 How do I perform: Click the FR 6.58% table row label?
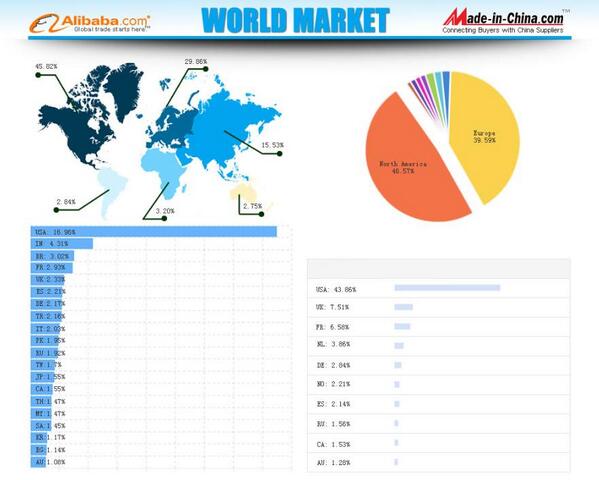(333, 327)
